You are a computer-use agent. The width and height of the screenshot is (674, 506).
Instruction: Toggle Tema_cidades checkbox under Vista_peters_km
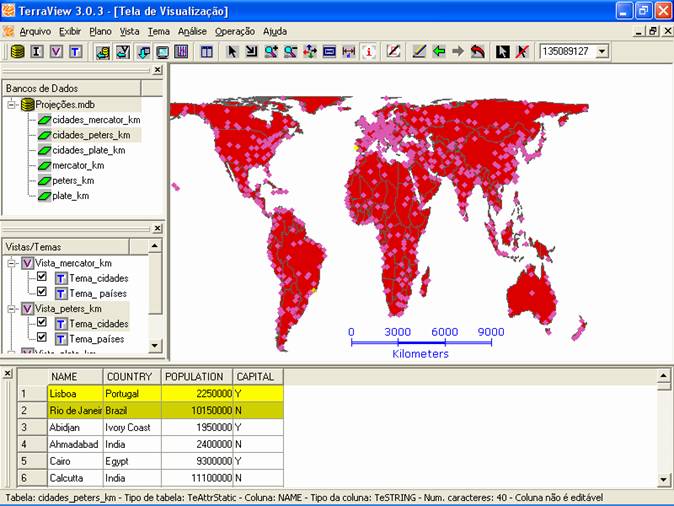[42, 322]
